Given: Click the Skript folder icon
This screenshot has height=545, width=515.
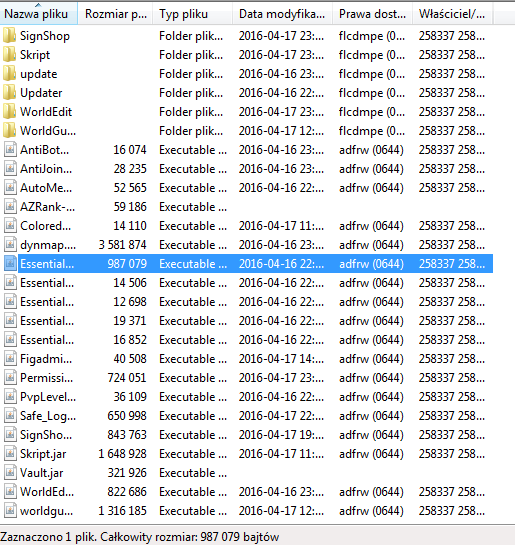Looking at the screenshot, I should pos(9,55).
